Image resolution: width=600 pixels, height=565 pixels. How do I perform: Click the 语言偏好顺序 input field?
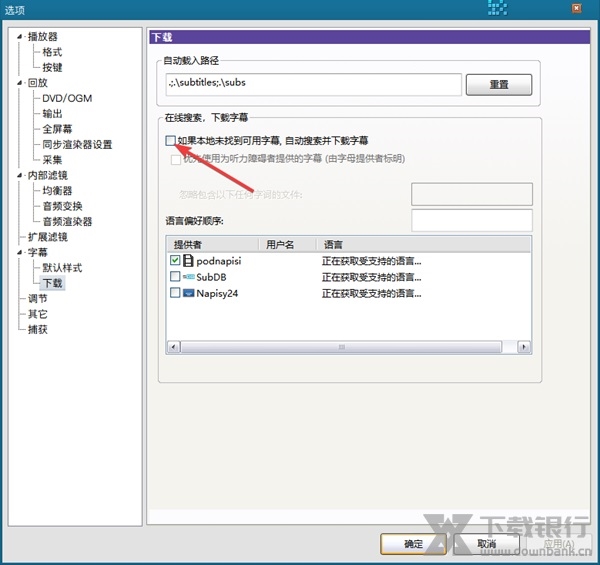coord(472,220)
